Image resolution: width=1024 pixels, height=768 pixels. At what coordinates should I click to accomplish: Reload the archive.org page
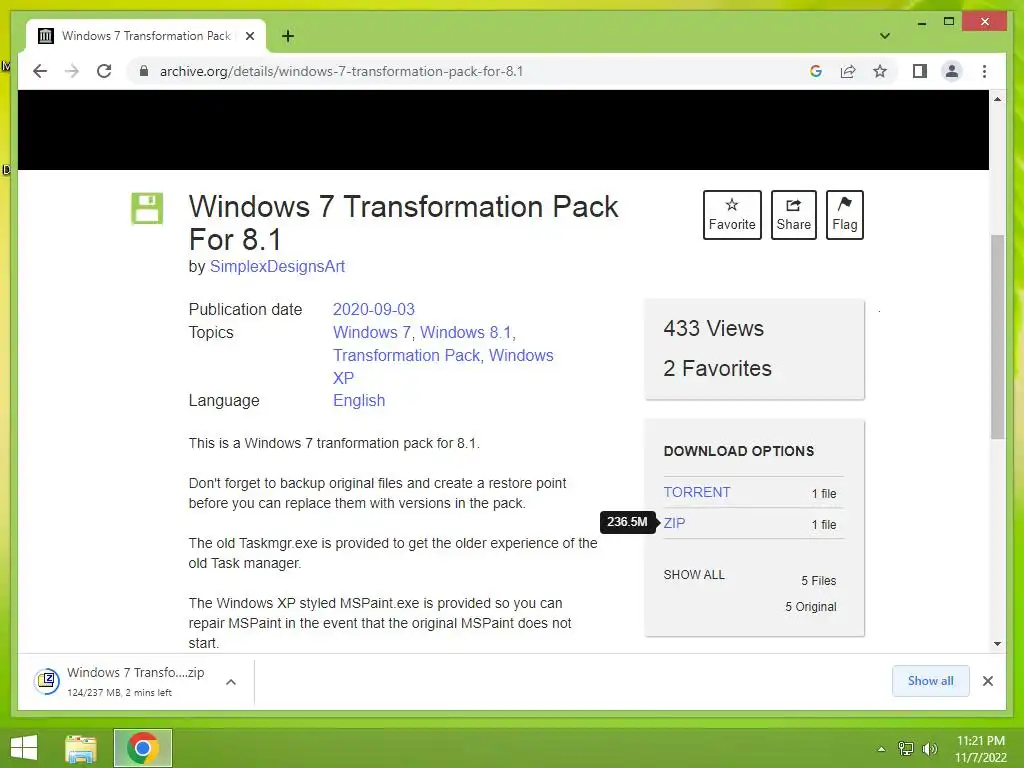(x=104, y=71)
